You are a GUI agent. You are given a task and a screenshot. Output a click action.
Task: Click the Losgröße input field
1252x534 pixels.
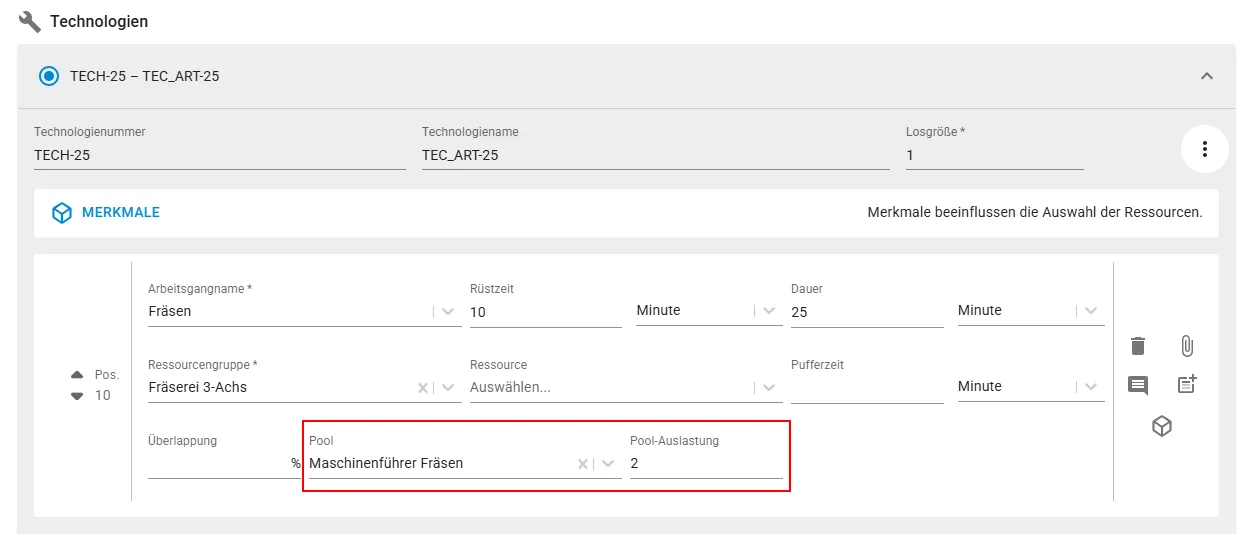click(x=995, y=155)
